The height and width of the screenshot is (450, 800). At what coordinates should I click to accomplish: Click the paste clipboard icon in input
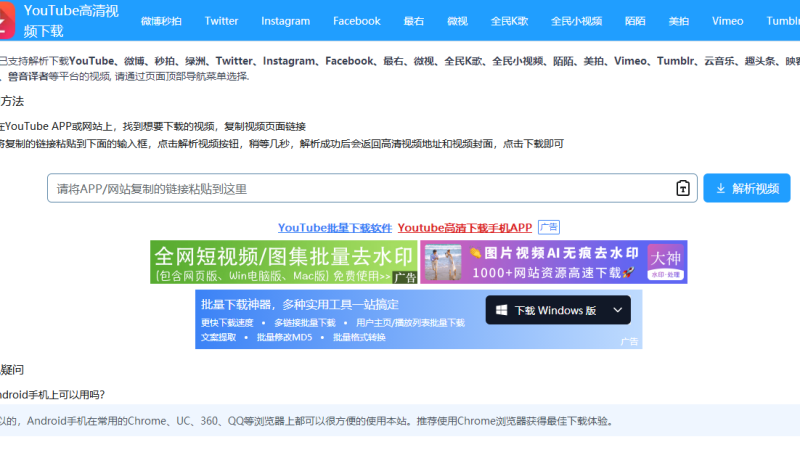[683, 188]
